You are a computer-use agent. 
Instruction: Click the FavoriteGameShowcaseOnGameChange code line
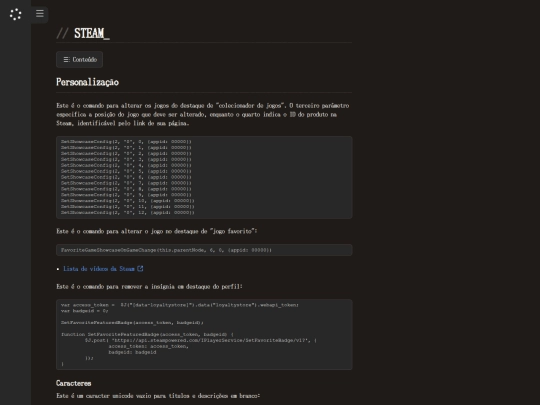[166, 250]
